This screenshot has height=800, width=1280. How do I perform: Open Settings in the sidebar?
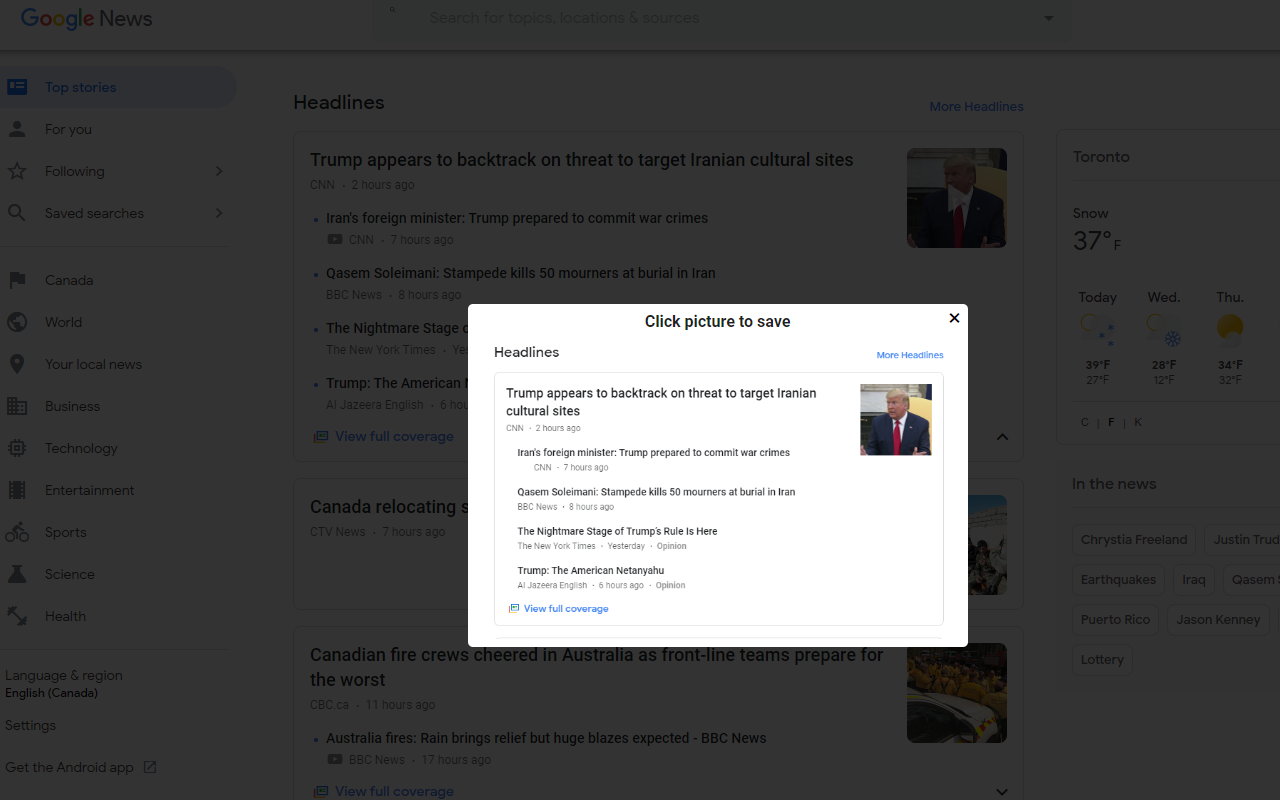[30, 725]
